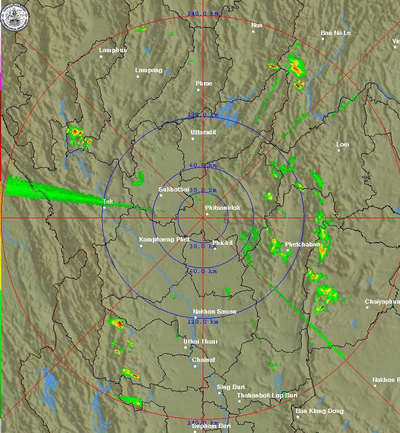The image size is (400, 433).
Task: Click the red rain echo southwest of Nakhon Sawan
Action: coord(117,323)
